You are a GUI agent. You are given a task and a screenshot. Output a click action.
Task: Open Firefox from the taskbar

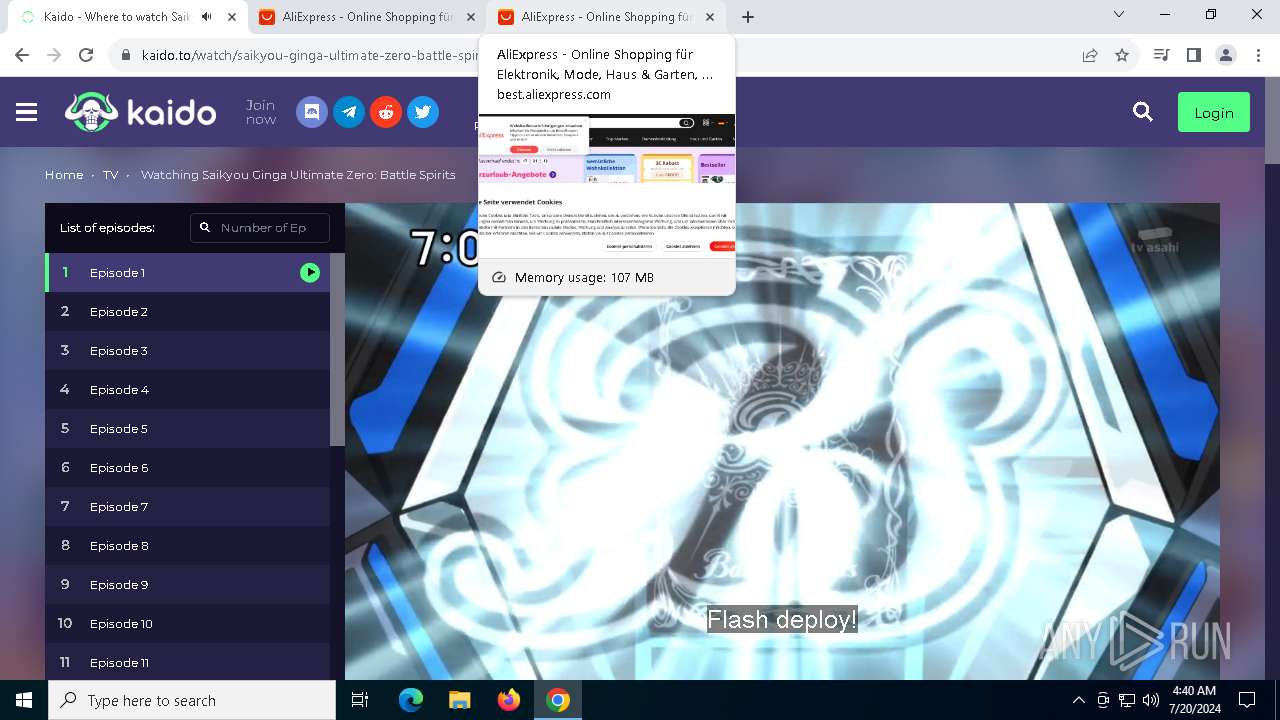[509, 700]
